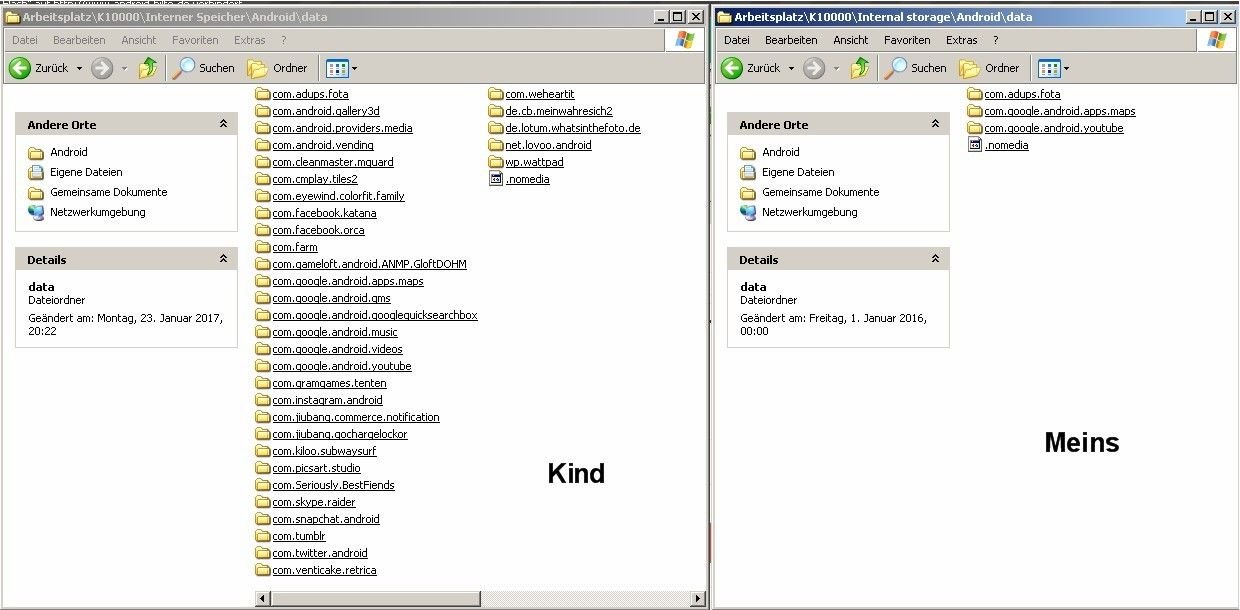1240x610 pixels.
Task: Open Zurück history dropdown in Meins window
Action: point(791,68)
